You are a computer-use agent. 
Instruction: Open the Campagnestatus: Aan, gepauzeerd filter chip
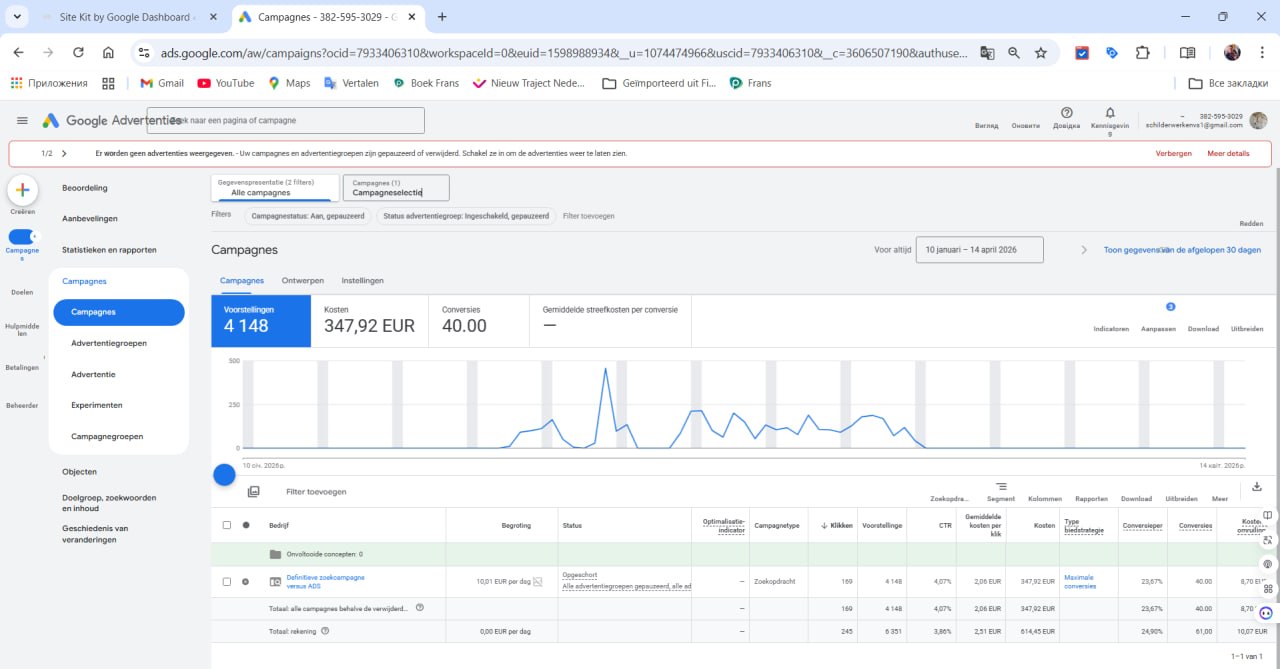click(307, 215)
